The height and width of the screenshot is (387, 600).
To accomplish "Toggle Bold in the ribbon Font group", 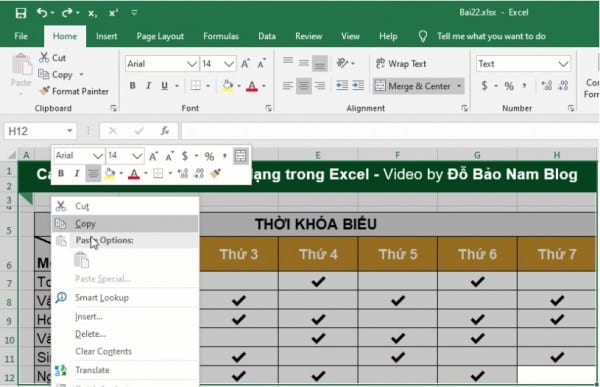I will [x=132, y=85].
